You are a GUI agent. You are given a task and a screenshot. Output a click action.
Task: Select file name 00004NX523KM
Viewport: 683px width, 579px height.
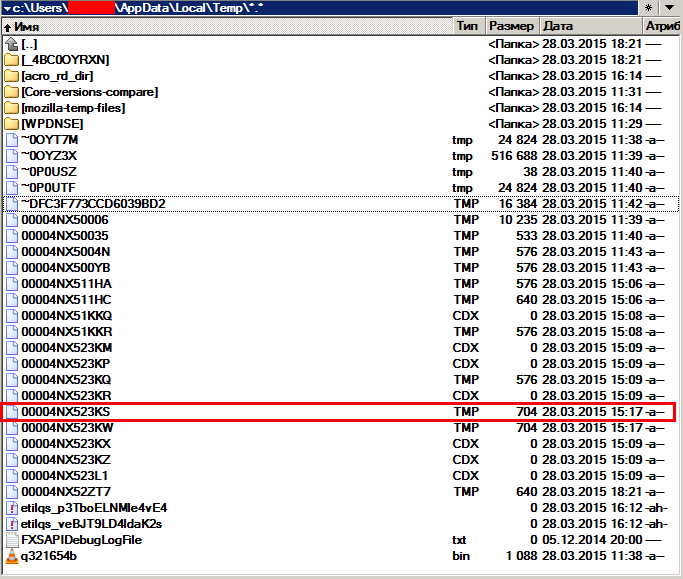[67, 348]
